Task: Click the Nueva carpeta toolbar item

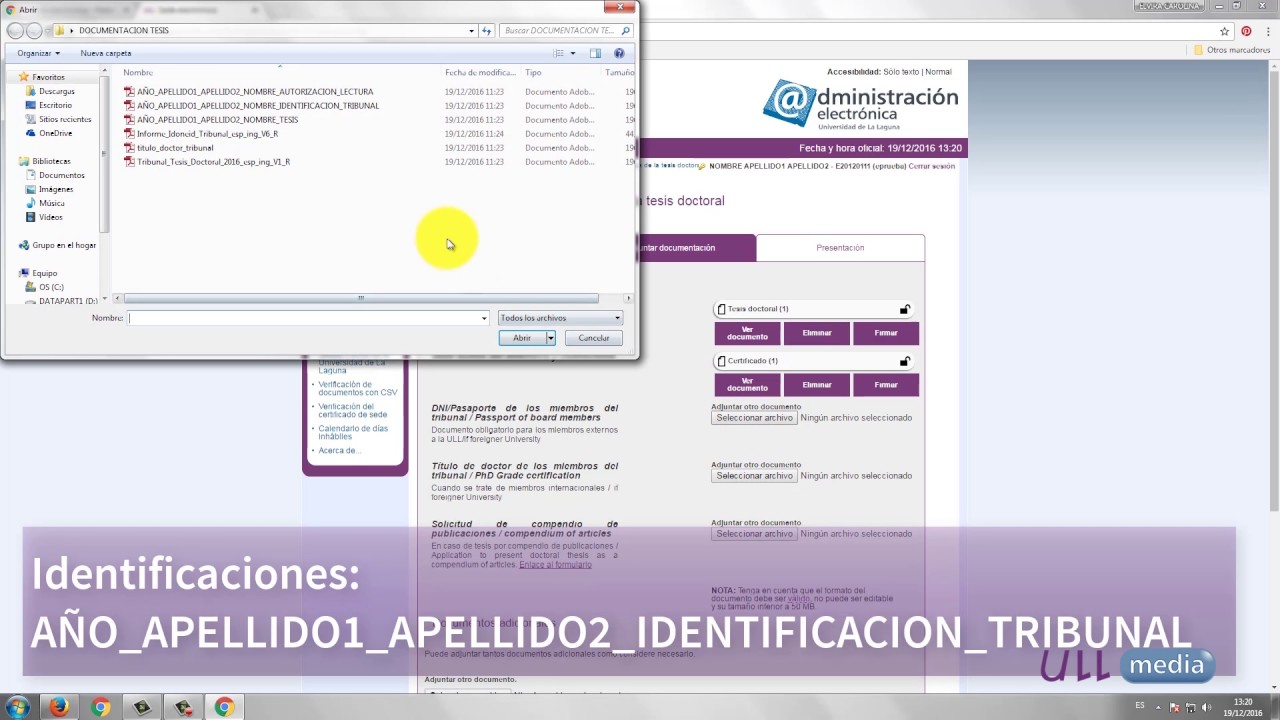Action: (106, 53)
